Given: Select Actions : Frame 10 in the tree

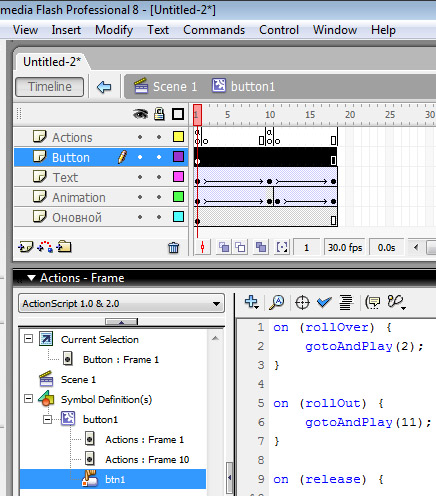Looking at the screenshot, I should (147, 460).
